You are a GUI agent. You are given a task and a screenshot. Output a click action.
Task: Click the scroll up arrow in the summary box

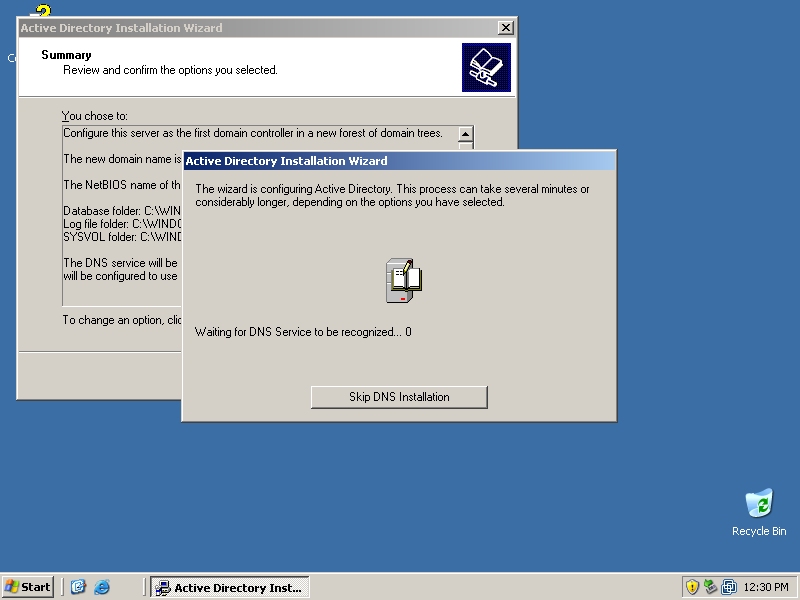465,134
